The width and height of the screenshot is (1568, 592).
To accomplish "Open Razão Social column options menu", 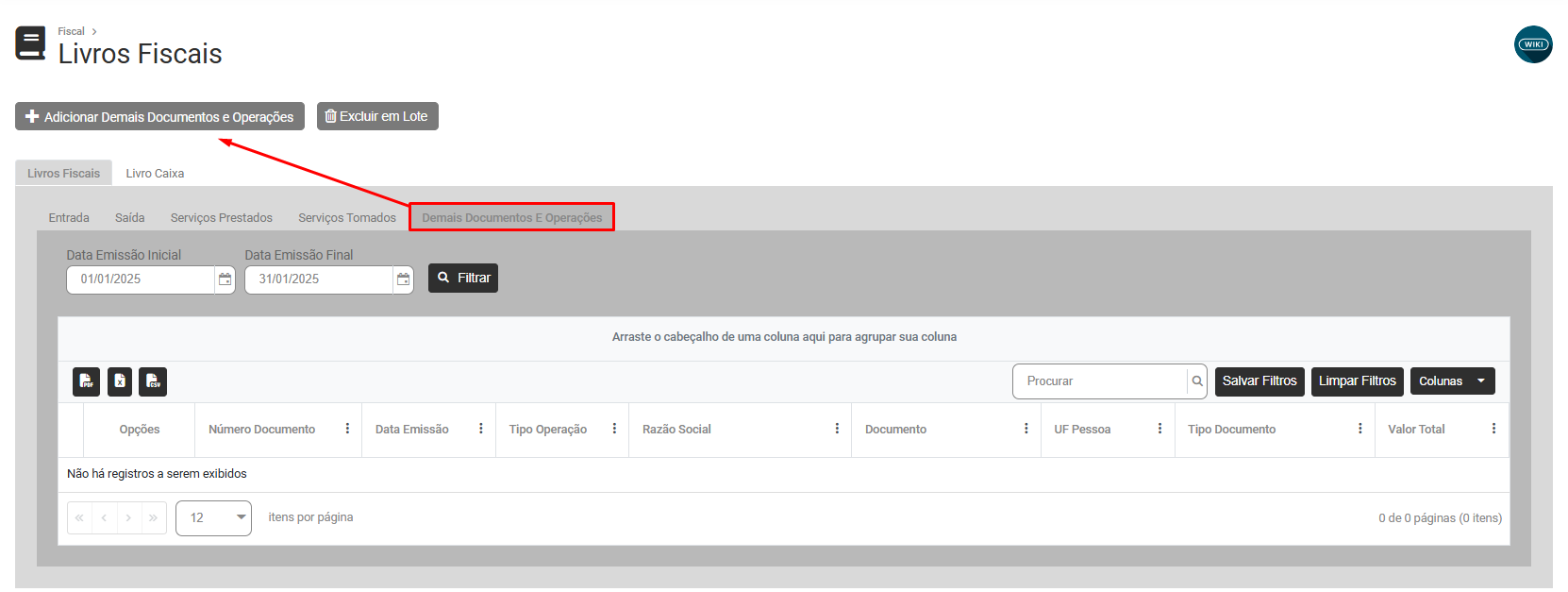I will click(836, 429).
